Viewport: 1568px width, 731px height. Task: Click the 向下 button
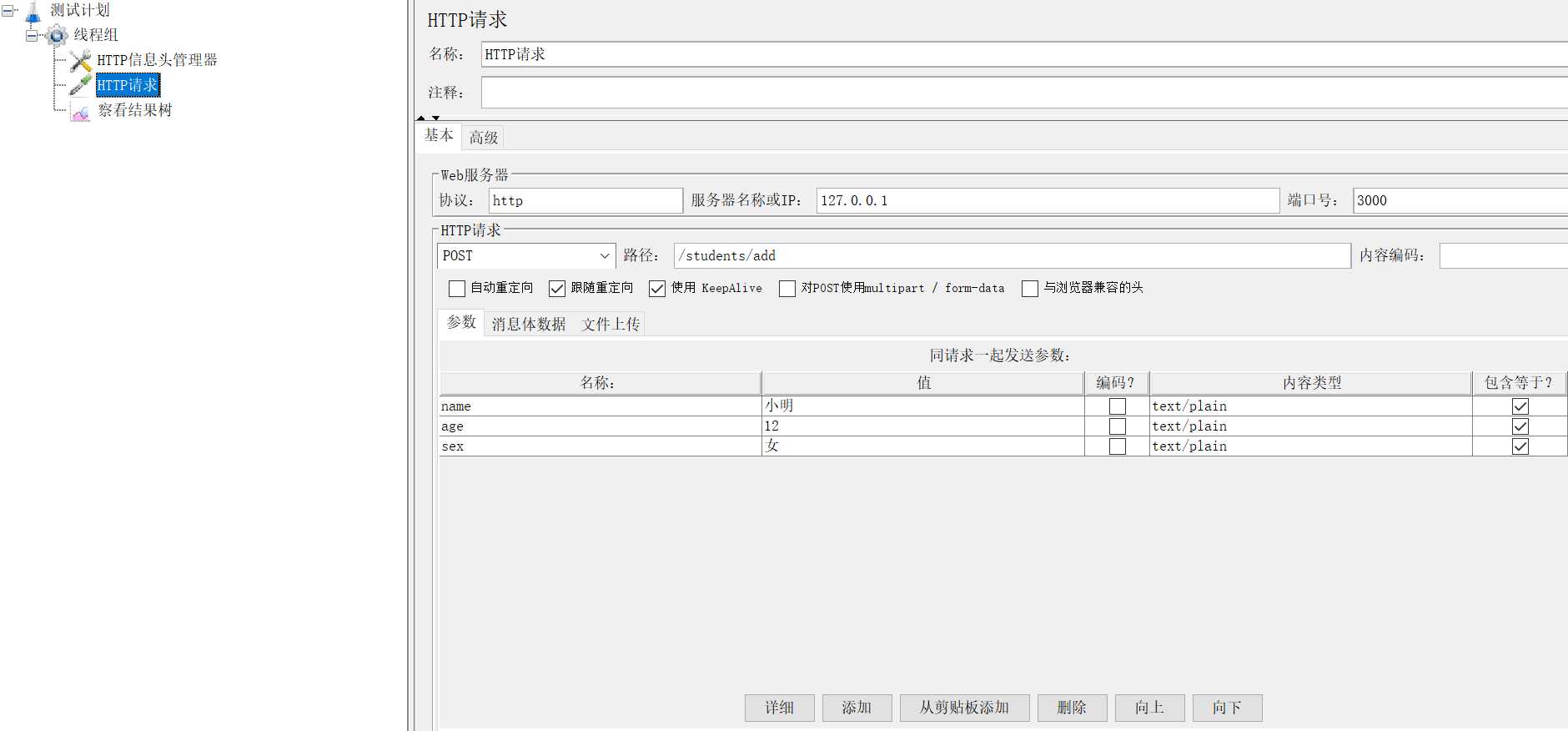coord(1228,708)
